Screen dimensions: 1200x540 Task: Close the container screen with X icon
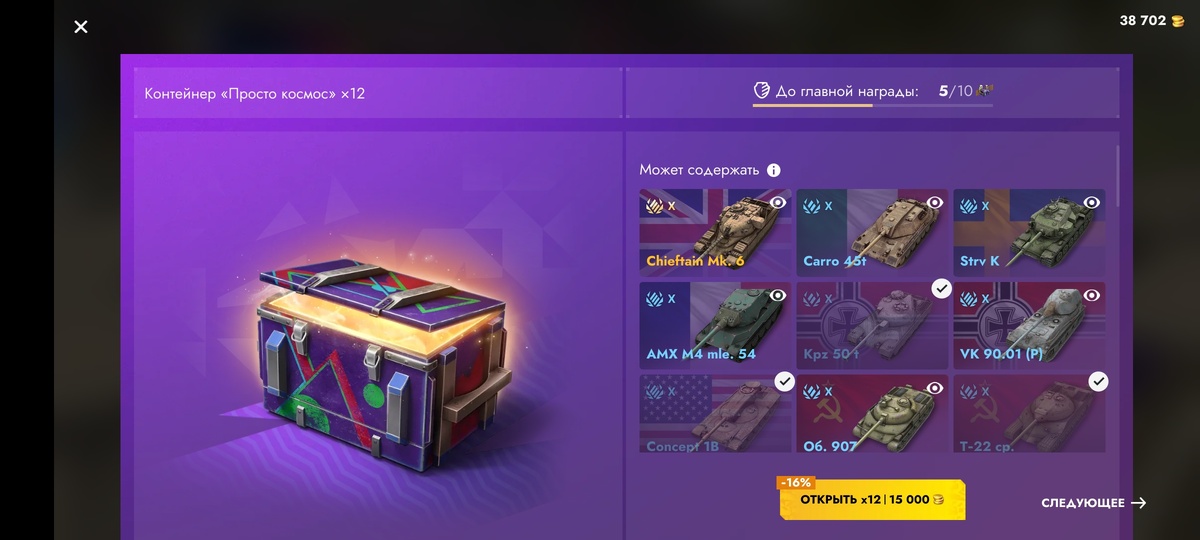(81, 27)
